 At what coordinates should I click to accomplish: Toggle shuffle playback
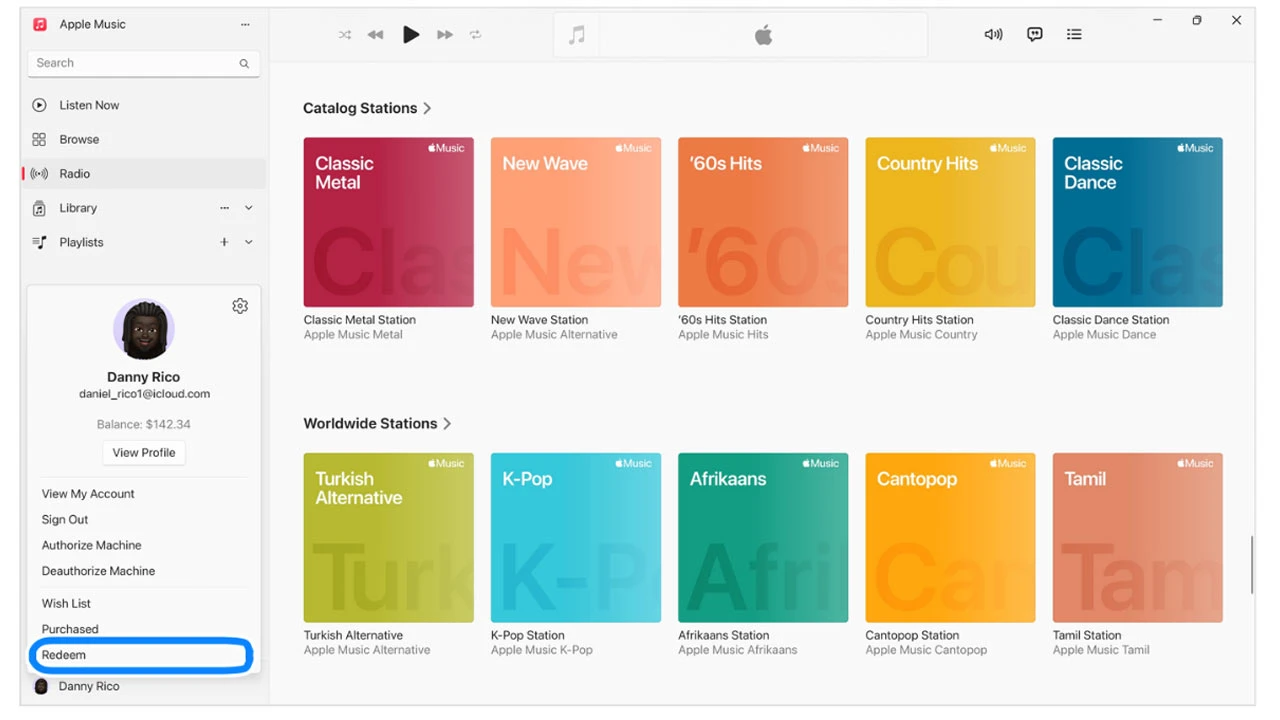point(345,35)
